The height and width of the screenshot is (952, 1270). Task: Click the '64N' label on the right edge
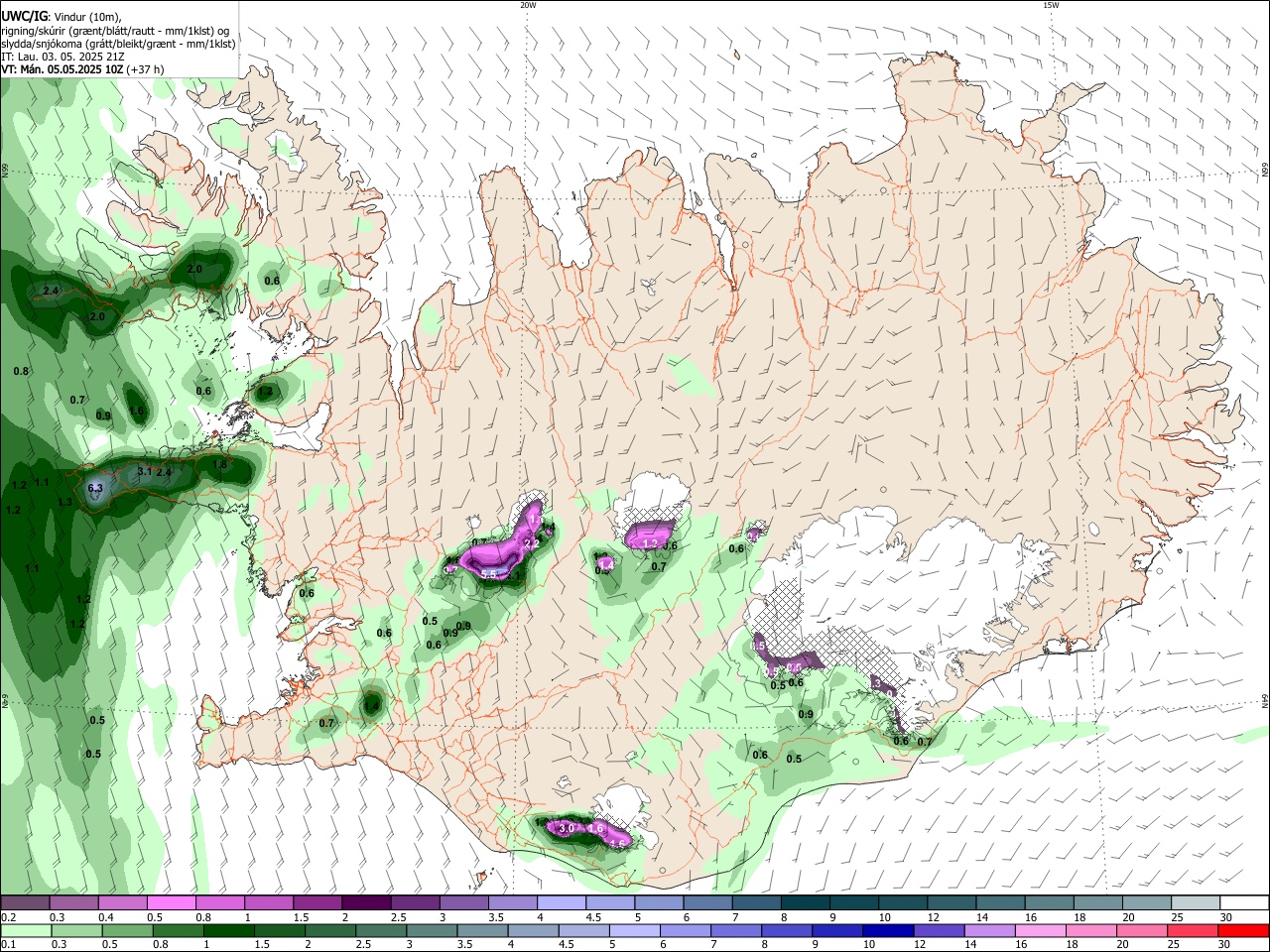[1265, 701]
